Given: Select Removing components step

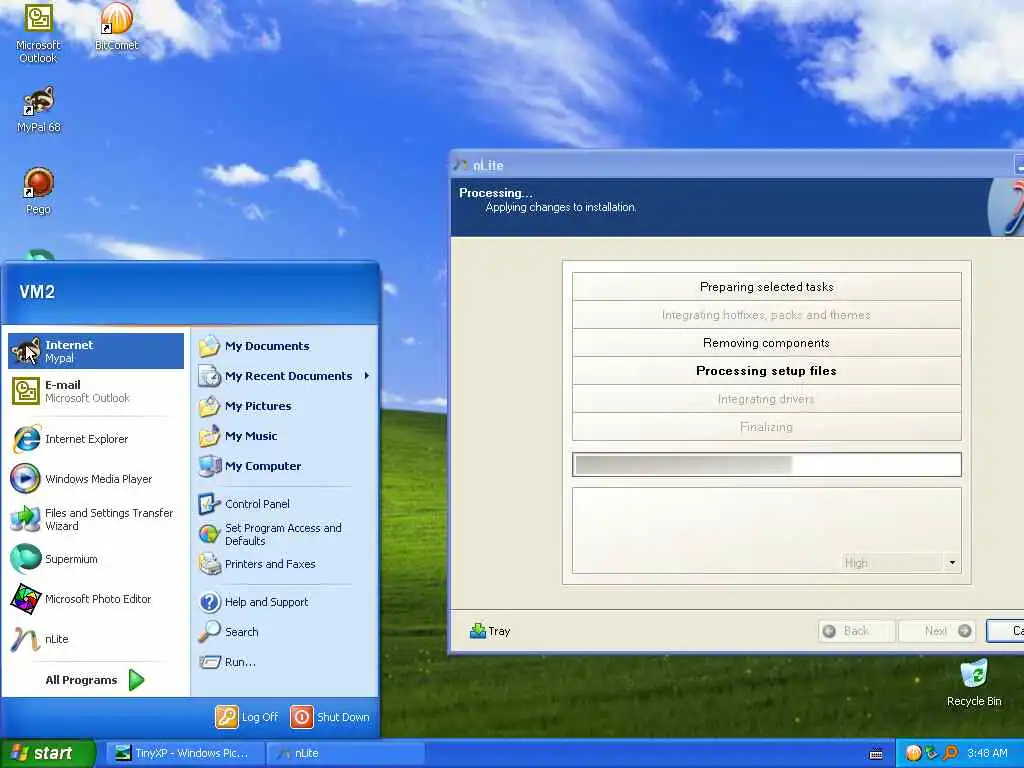Looking at the screenshot, I should (767, 343).
